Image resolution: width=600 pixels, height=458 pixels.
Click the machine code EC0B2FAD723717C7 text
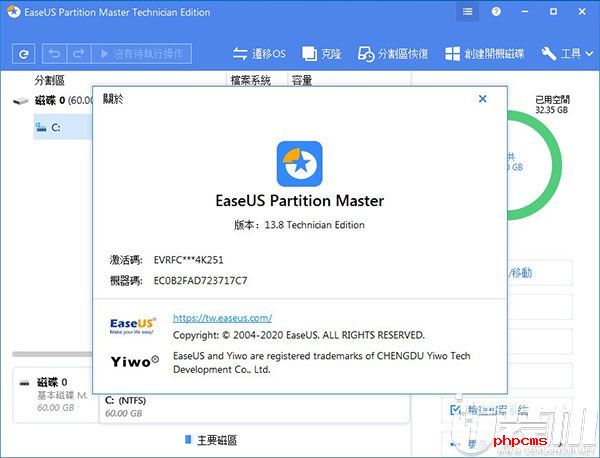[x=200, y=280]
